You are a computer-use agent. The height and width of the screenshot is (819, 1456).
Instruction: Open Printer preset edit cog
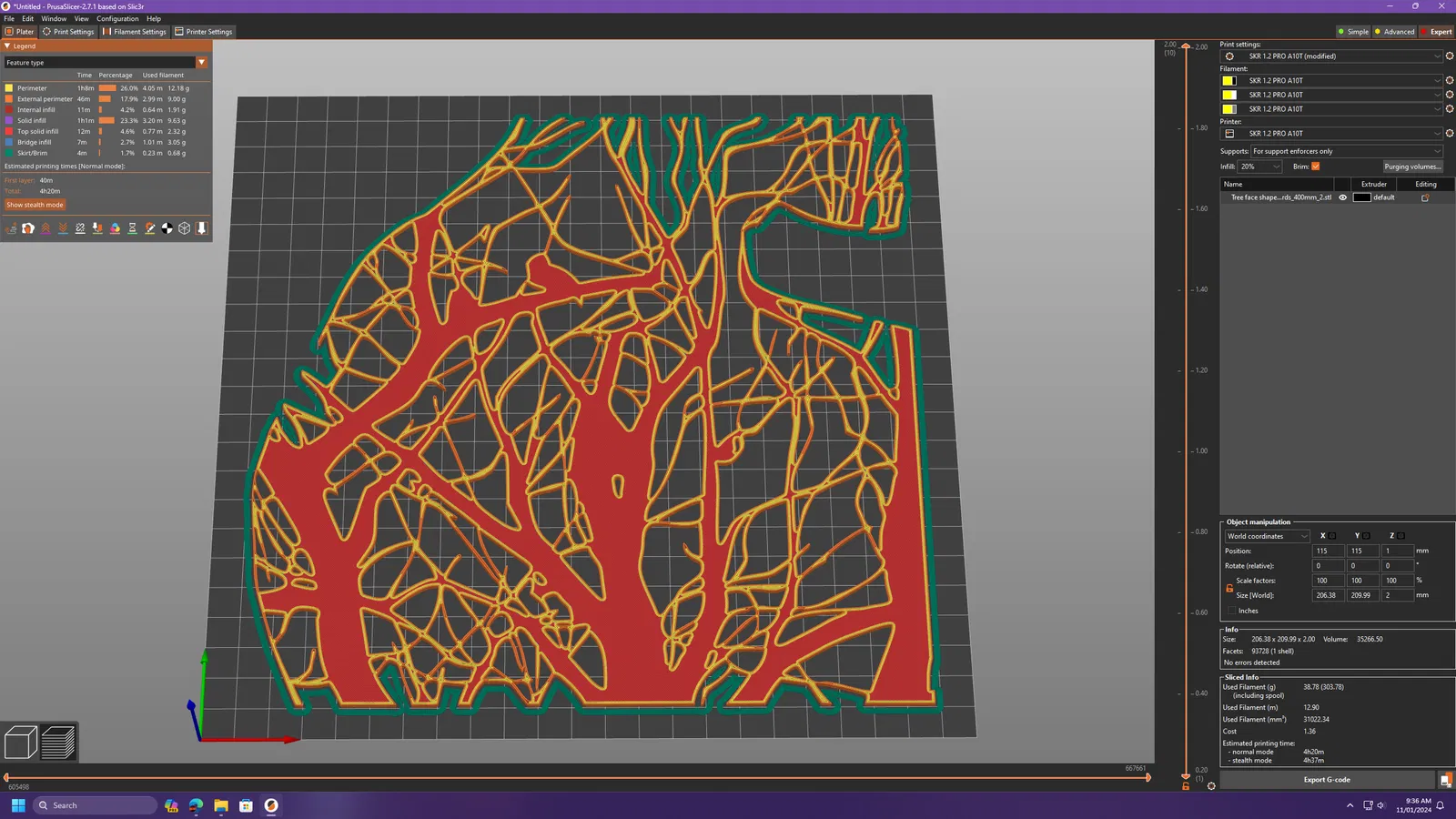click(1450, 134)
